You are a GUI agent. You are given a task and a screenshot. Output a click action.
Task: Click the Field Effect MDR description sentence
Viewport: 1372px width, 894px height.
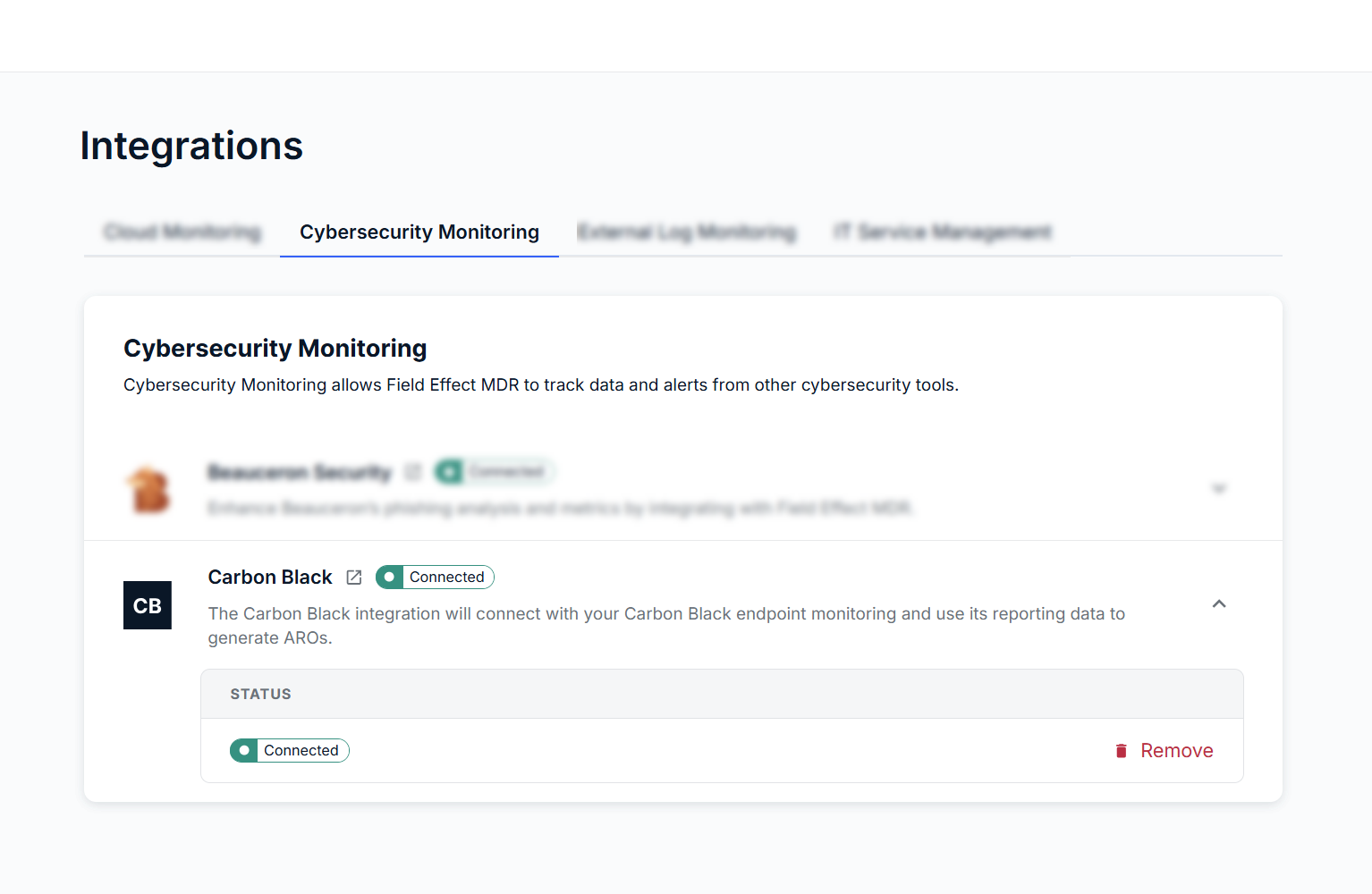pos(541,385)
